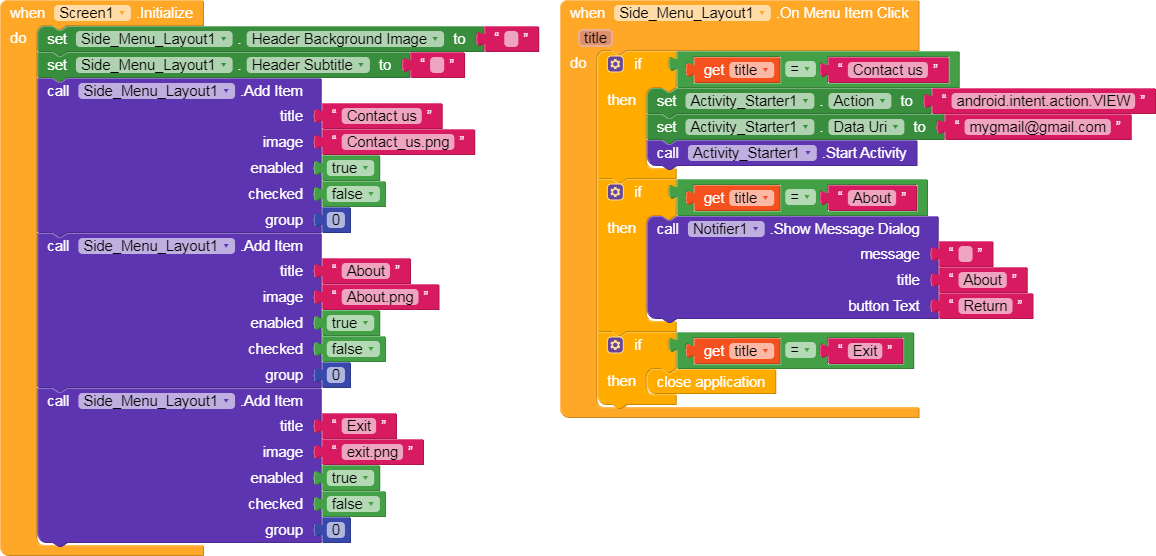Select the Start Activity call block
This screenshot has width=1156, height=556.
(863, 153)
